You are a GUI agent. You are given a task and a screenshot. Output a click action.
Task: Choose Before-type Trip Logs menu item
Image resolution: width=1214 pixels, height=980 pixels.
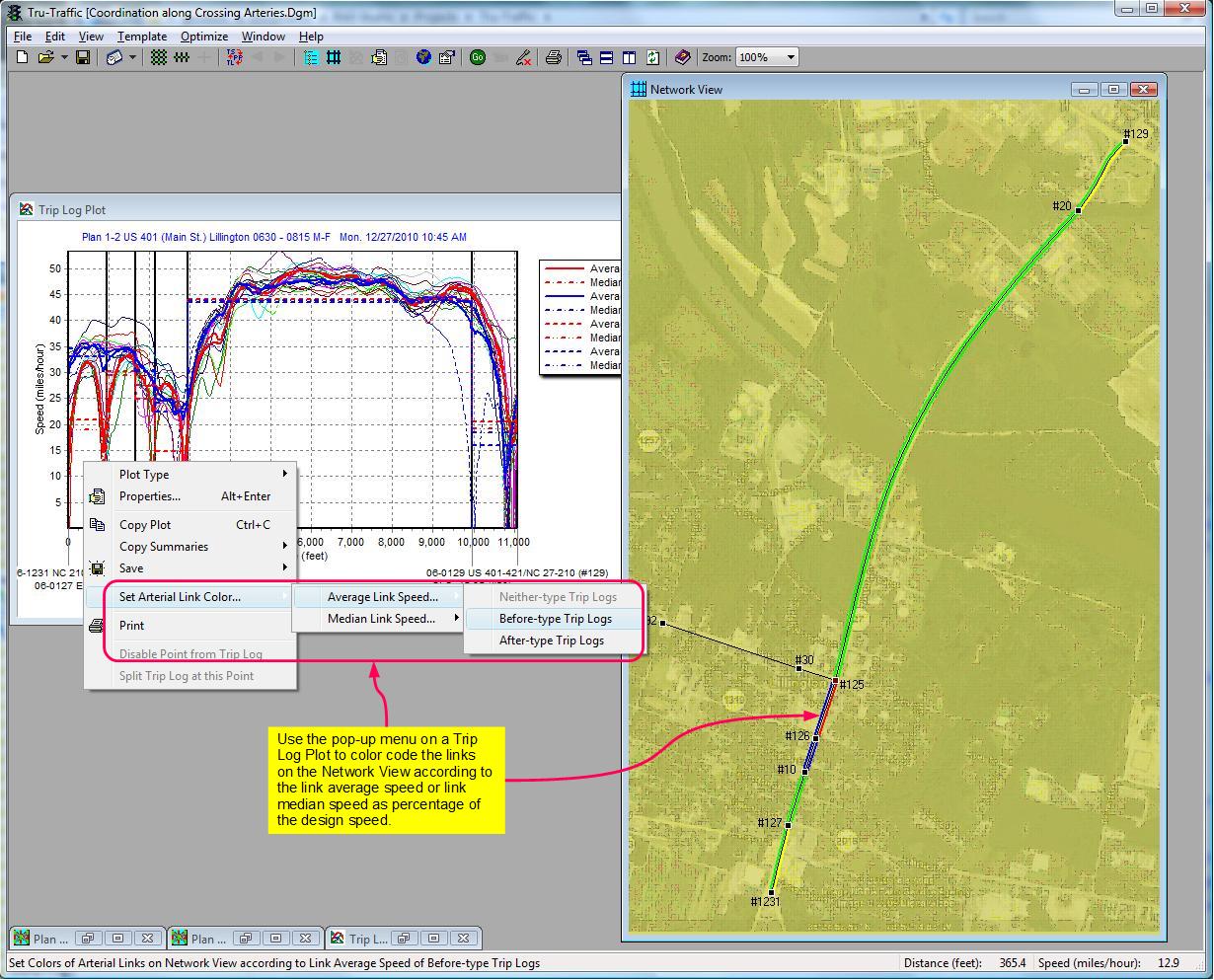(x=555, y=619)
